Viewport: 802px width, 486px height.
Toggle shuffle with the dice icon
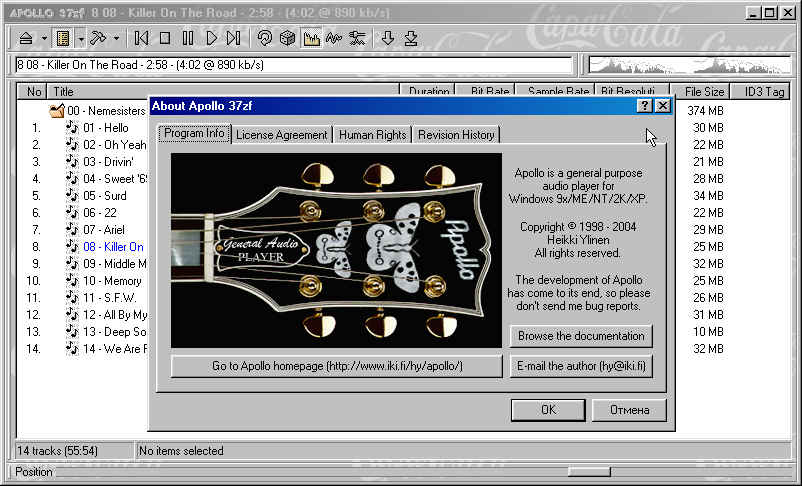(x=287, y=38)
